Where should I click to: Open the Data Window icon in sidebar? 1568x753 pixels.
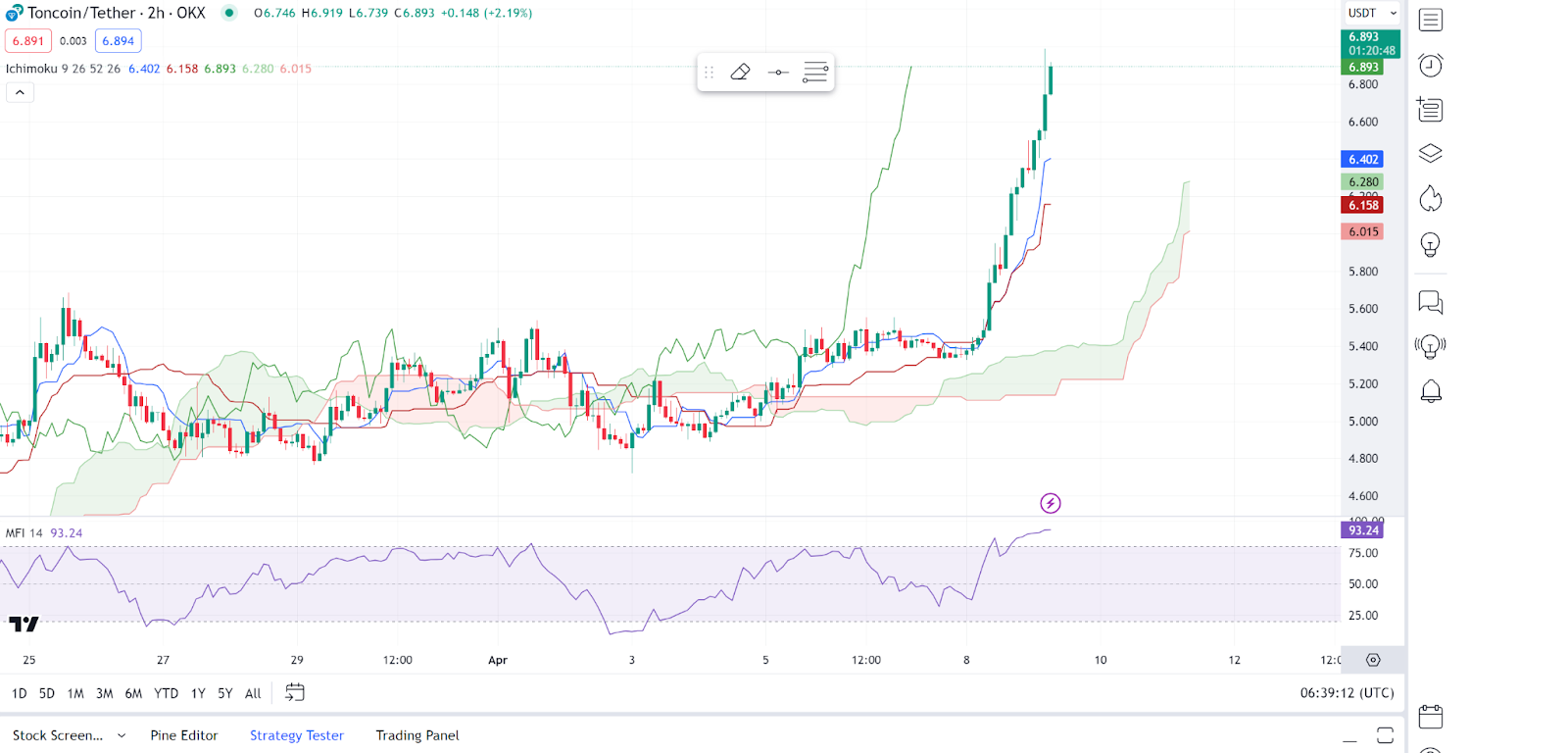(1431, 110)
